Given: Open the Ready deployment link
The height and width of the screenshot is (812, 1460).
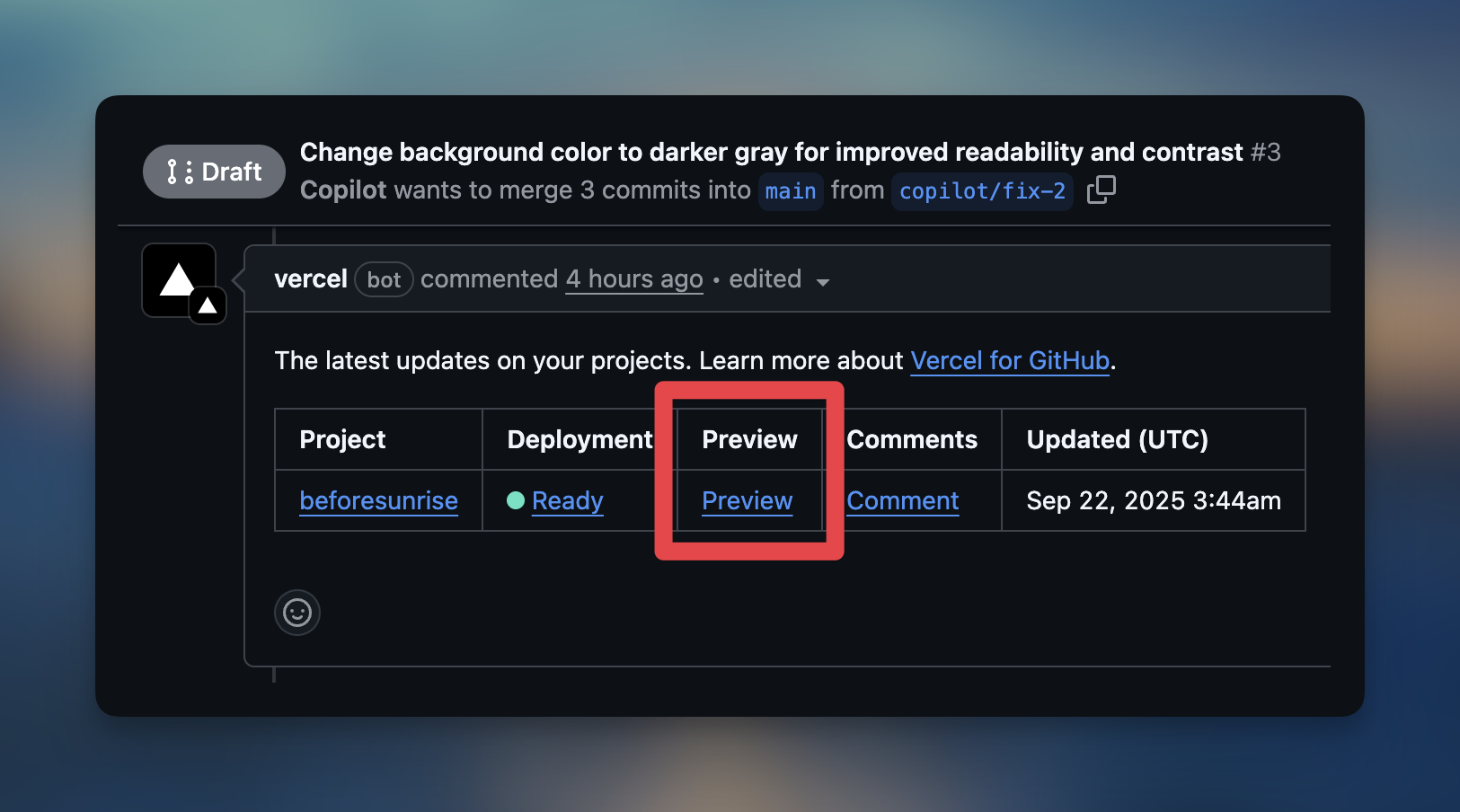Looking at the screenshot, I should pos(567,500).
